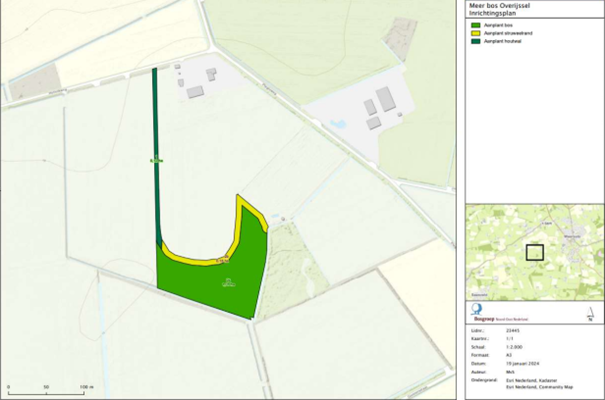Click the yellow Aanplant struweelrand legend swatch
This screenshot has width=605, height=400.
[x=476, y=33]
